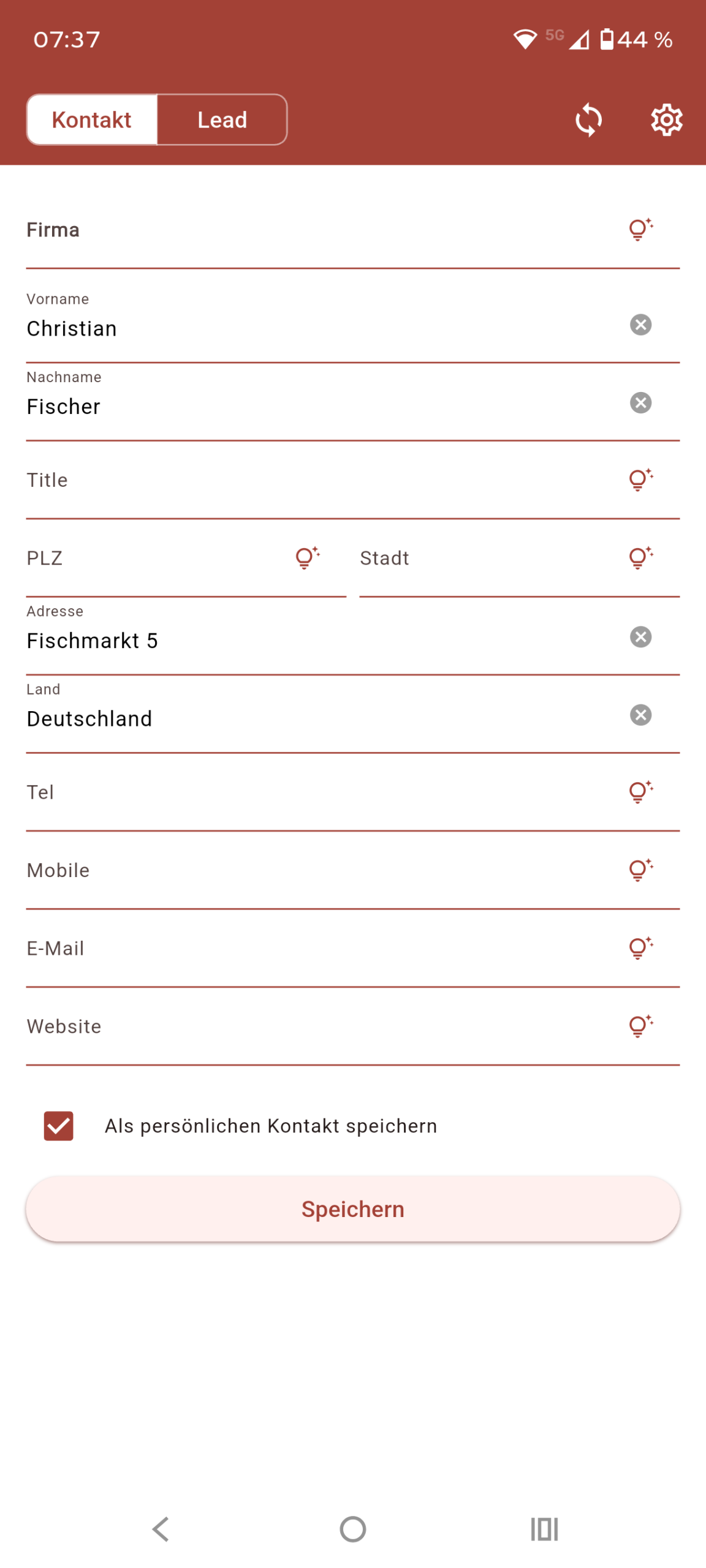706x1568 pixels.
Task: Tap the Tel suggestion lightbulb icon
Action: [640, 792]
